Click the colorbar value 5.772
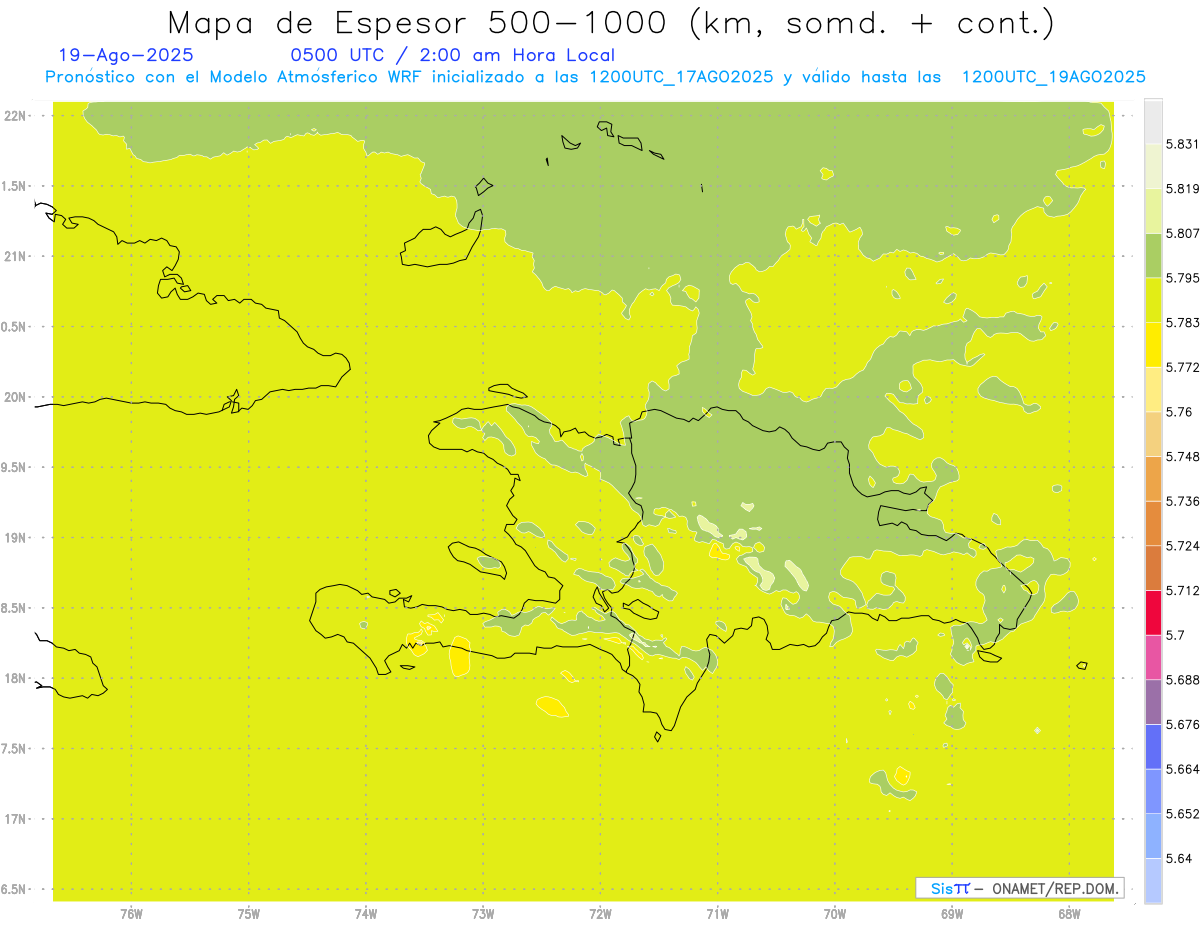The height and width of the screenshot is (927, 1200). tap(1182, 367)
